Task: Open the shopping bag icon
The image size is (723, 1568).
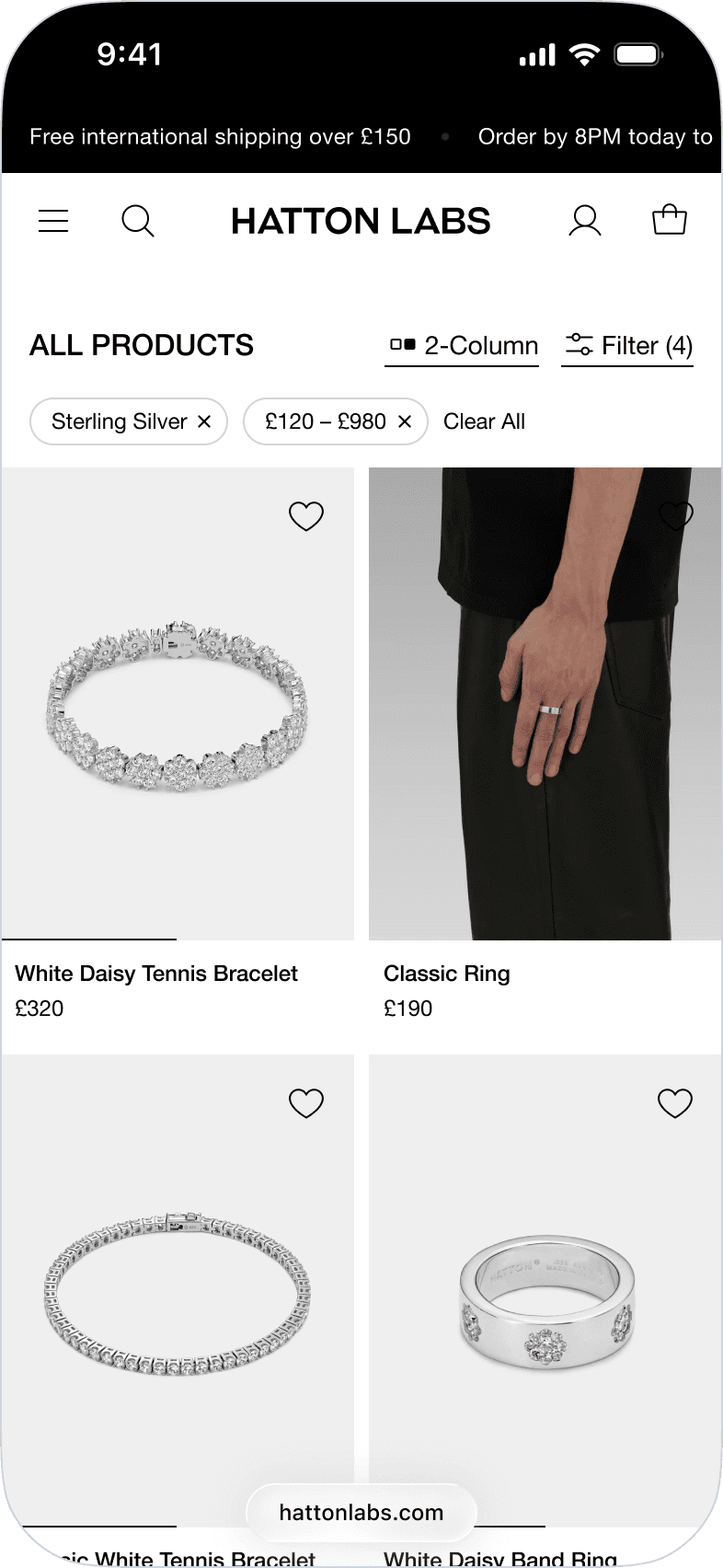Action: pyautogui.click(x=670, y=220)
